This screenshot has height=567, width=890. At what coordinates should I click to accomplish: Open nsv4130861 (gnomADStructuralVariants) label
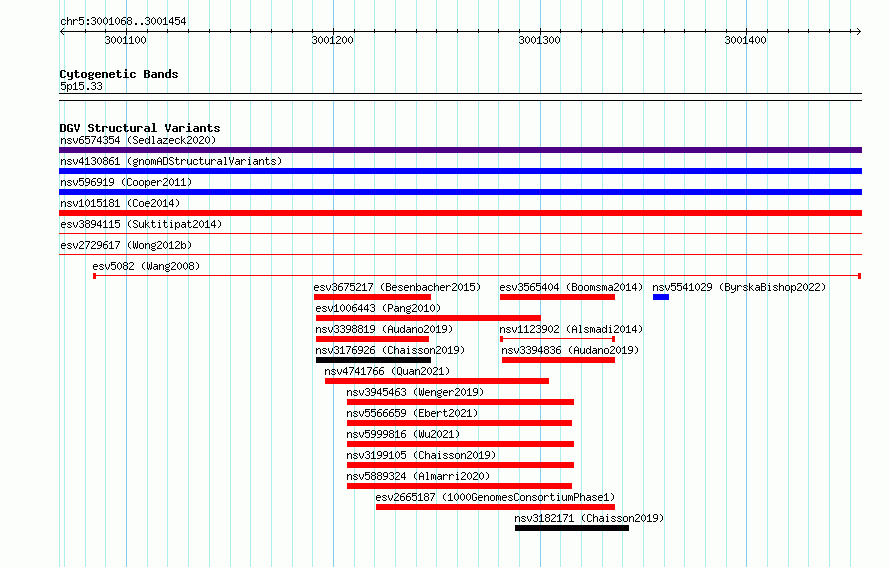[171, 161]
